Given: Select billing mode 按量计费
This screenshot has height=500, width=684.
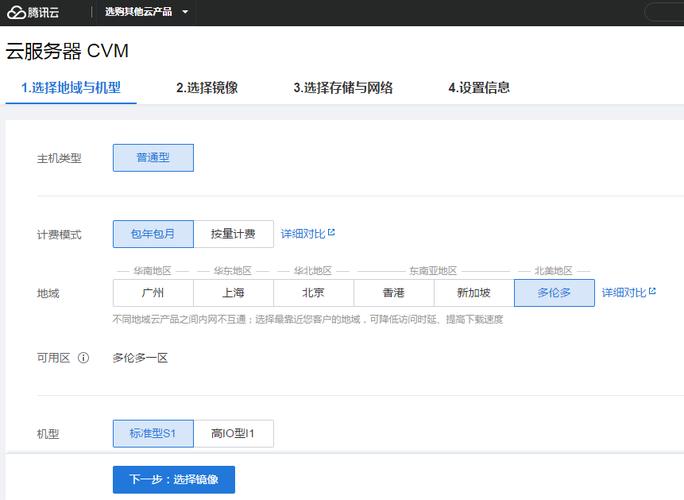Looking at the screenshot, I should [233, 234].
